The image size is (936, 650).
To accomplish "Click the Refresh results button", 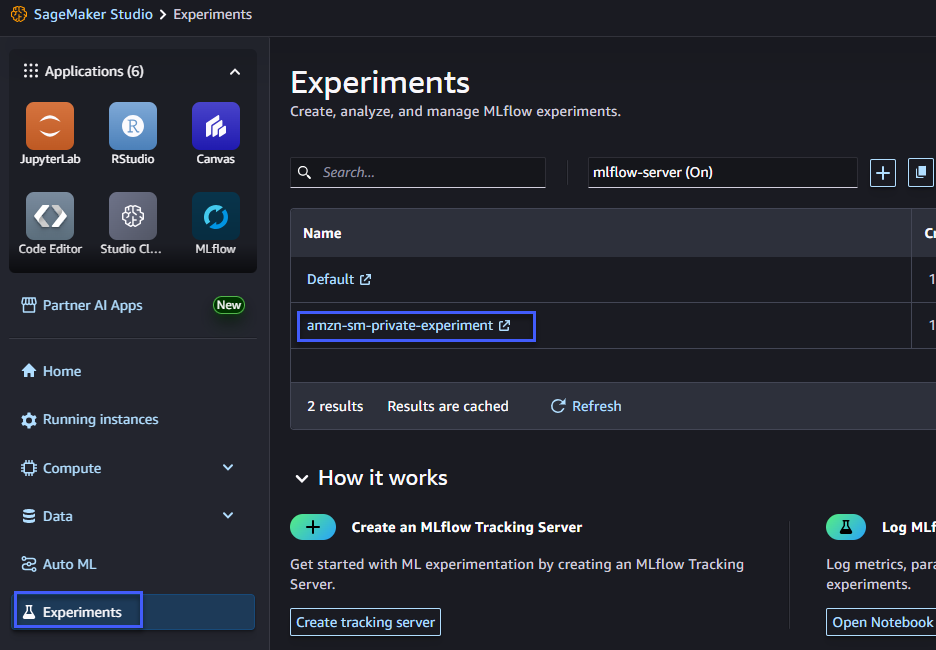I will [586, 406].
